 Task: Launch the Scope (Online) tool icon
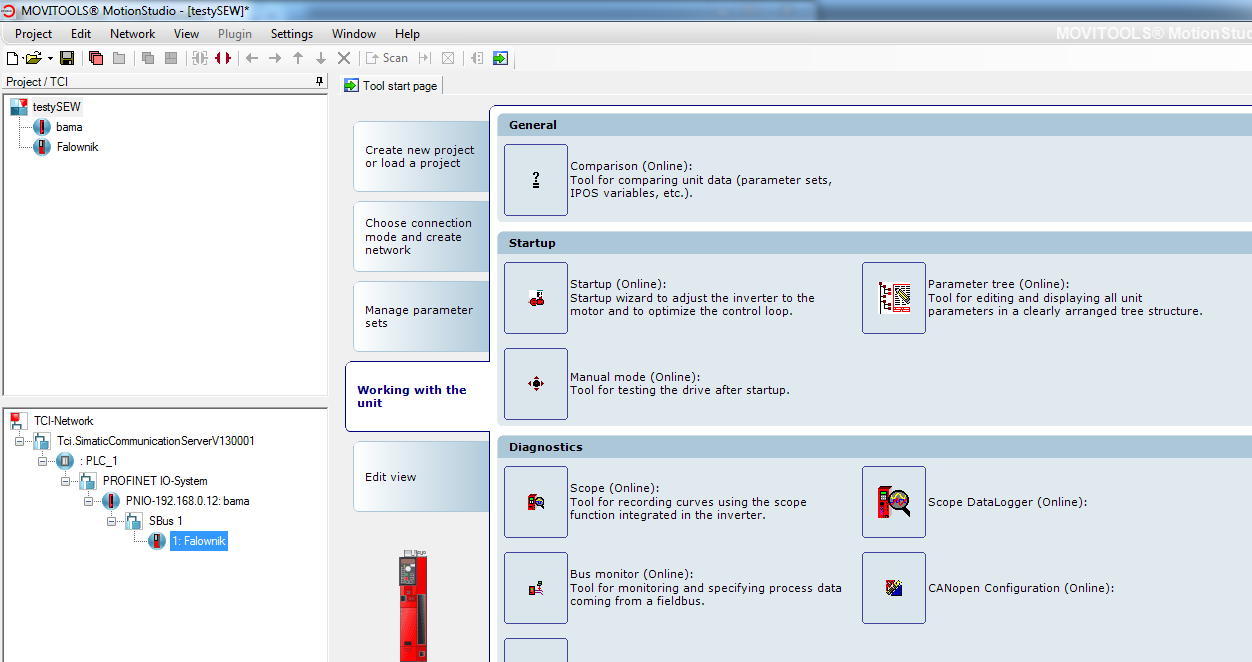click(536, 502)
